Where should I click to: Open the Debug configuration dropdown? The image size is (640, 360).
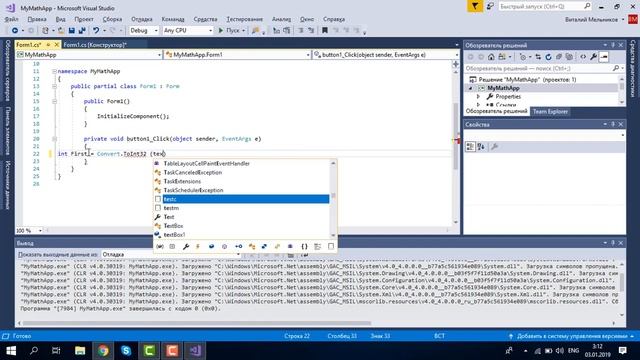click(144, 31)
